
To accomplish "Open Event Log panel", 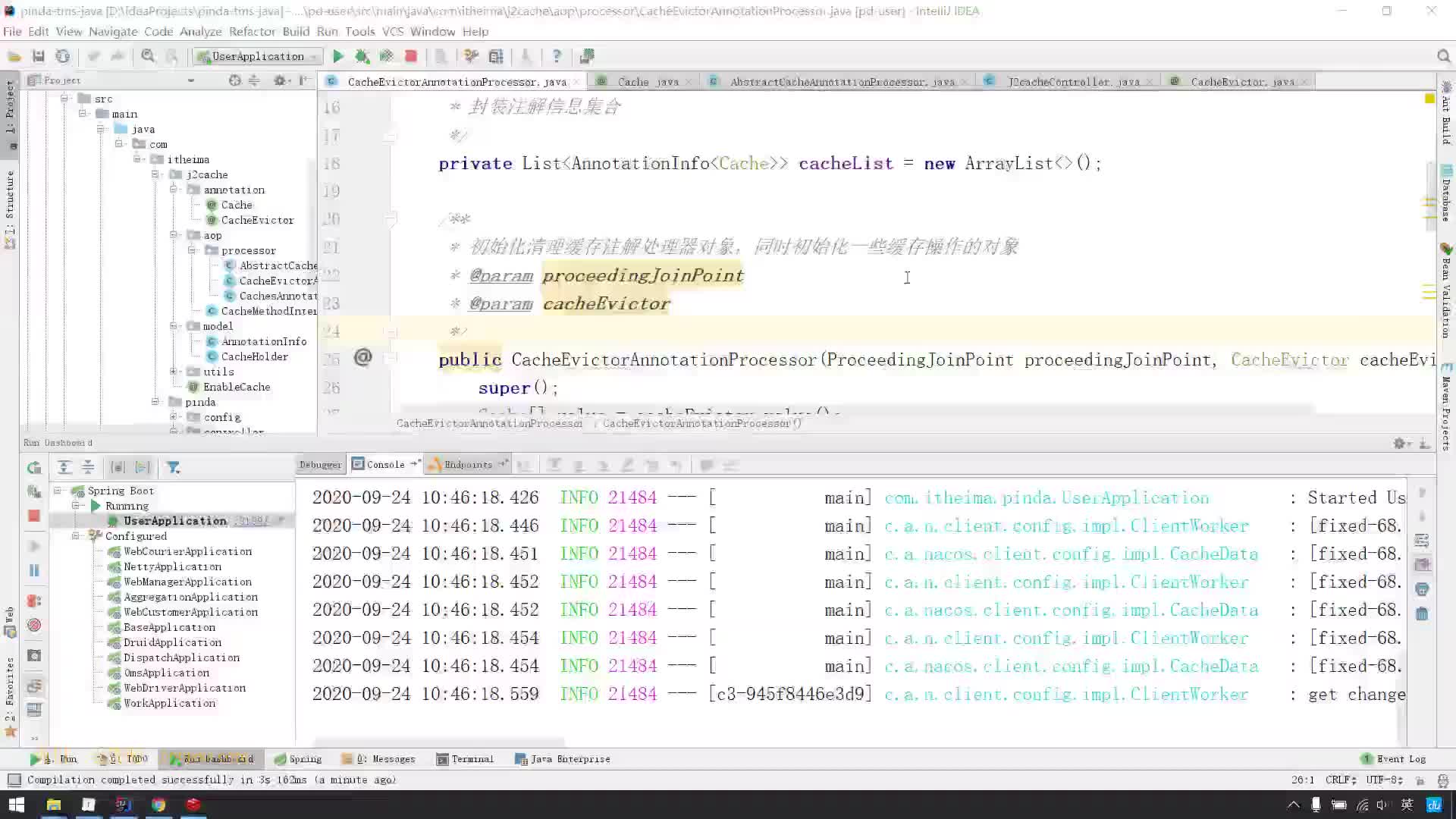I will 1394,759.
